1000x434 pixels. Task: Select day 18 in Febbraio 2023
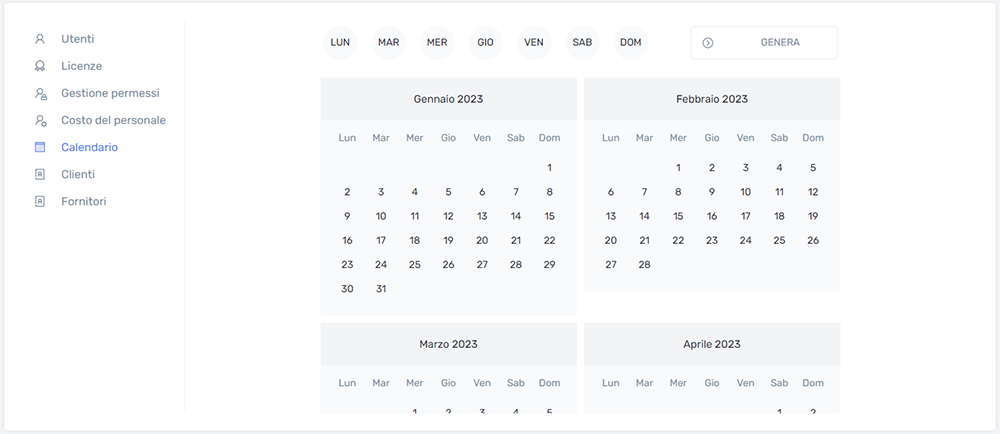tap(779, 216)
